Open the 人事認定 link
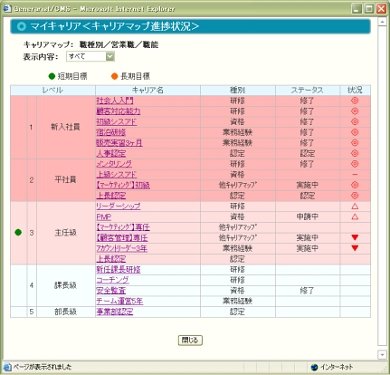The image size is (390, 375). pyautogui.click(x=111, y=154)
